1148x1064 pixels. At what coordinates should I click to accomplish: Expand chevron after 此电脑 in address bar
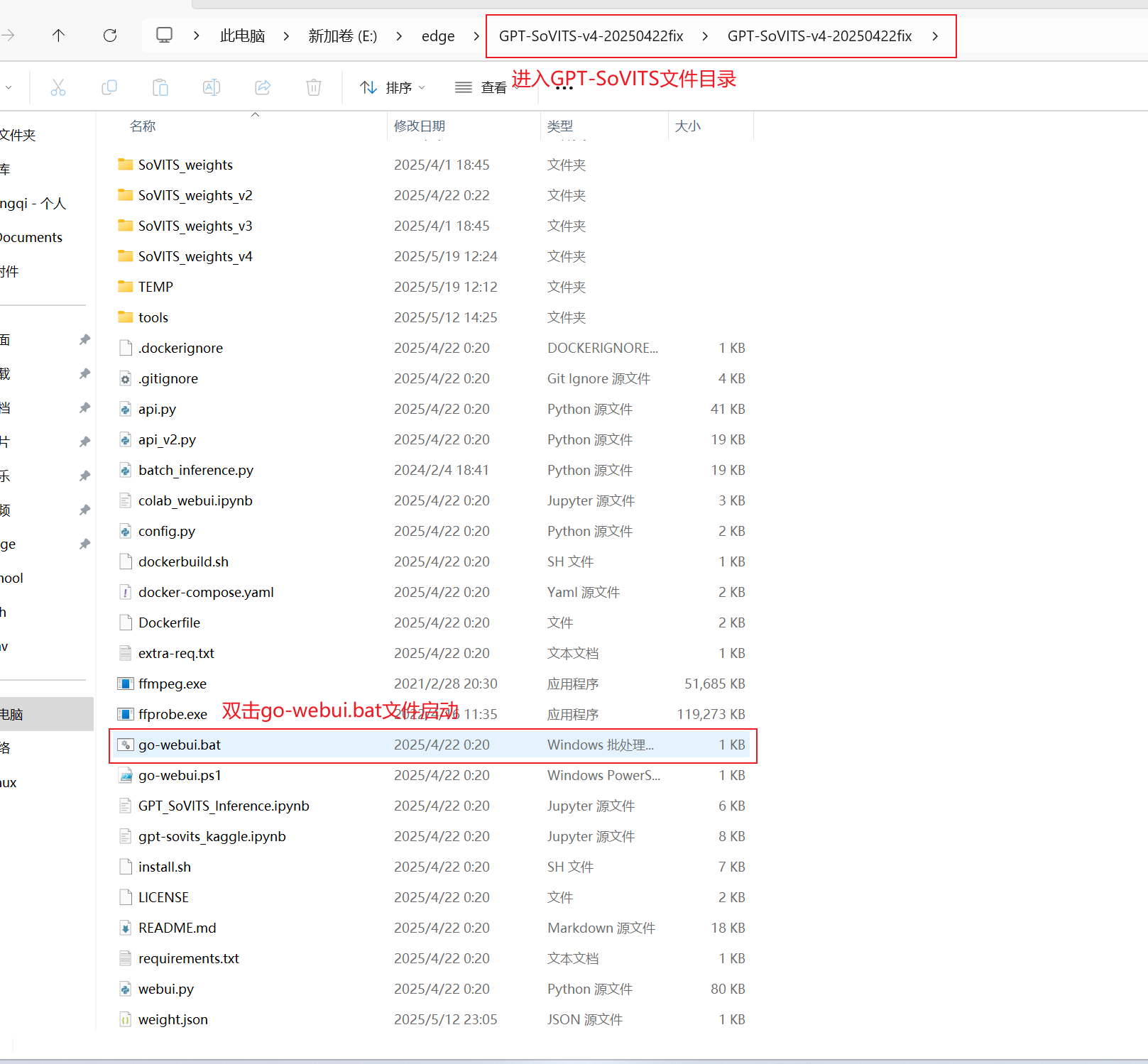[x=286, y=36]
